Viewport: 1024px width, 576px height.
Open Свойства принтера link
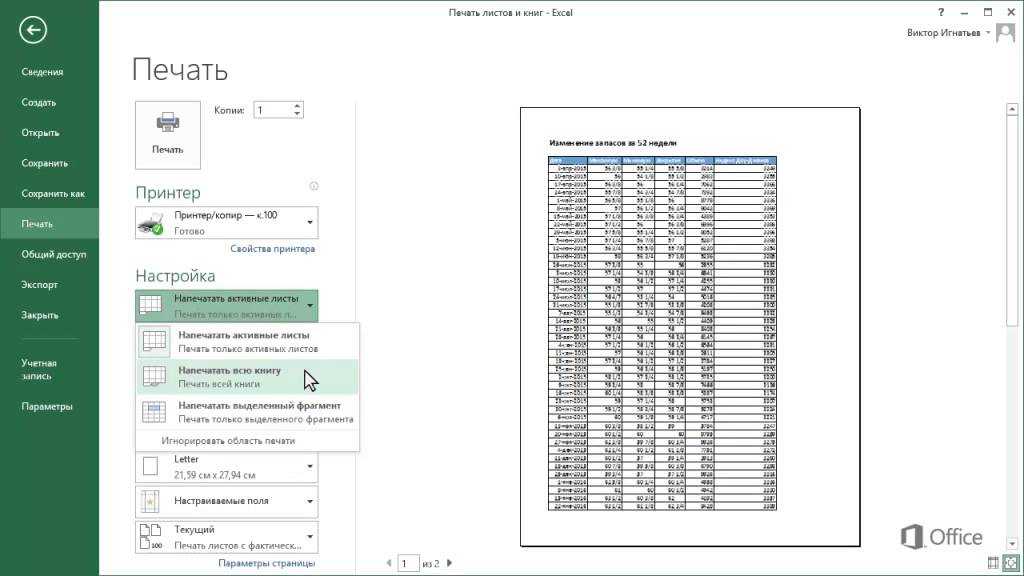point(272,249)
